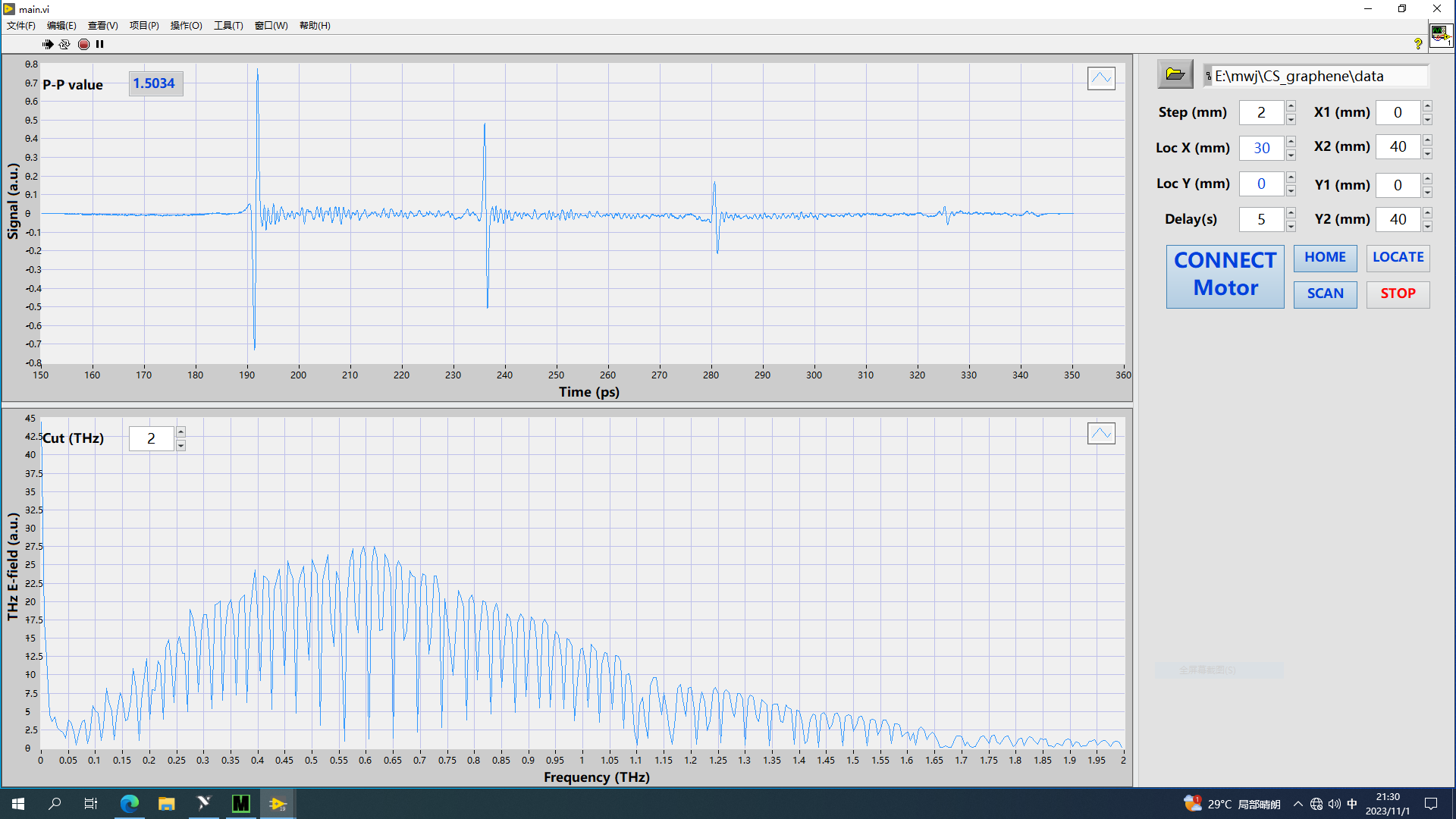Image resolution: width=1456 pixels, height=819 pixels.
Task: Click the Run Continuously toolbar icon
Action: tap(64, 44)
